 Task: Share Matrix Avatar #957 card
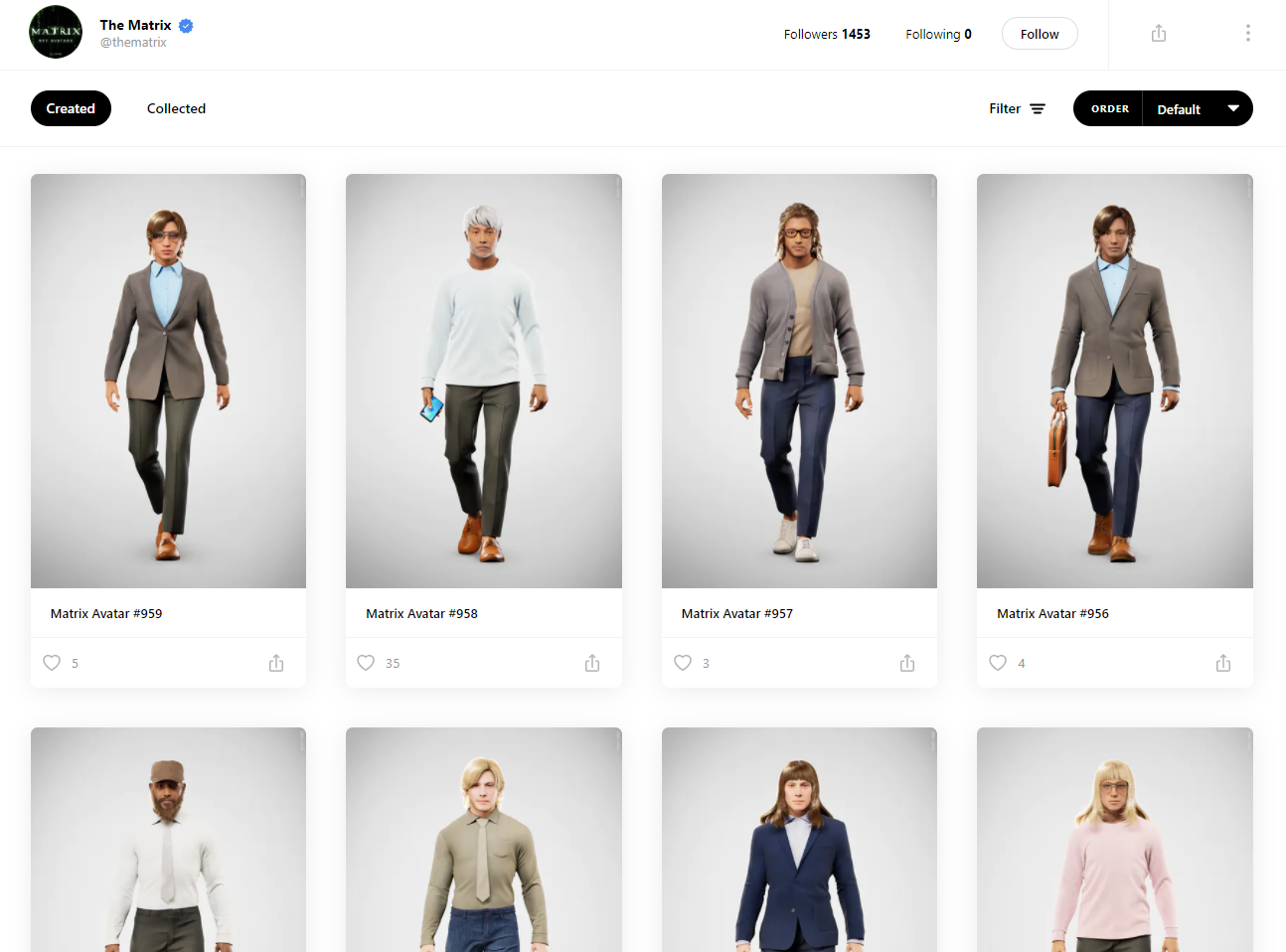[x=907, y=663]
